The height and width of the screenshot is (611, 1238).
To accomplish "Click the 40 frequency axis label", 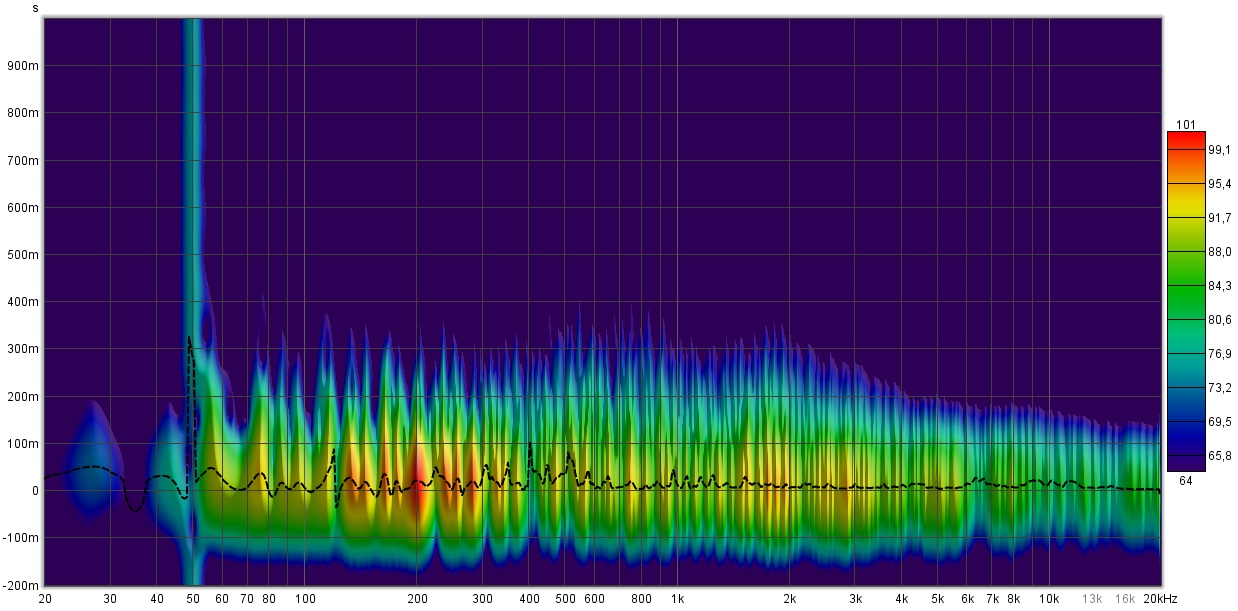I will (157, 599).
